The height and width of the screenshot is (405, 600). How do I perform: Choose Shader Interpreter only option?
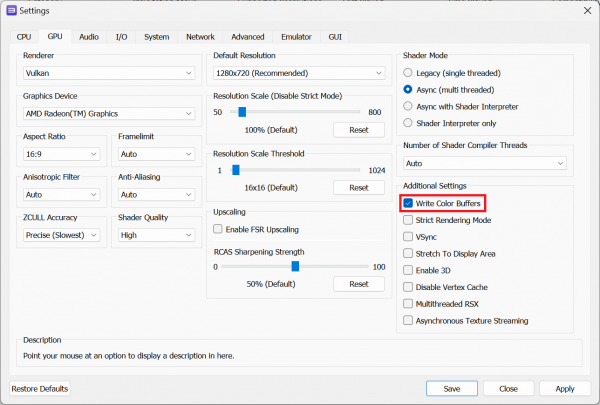tap(408, 122)
